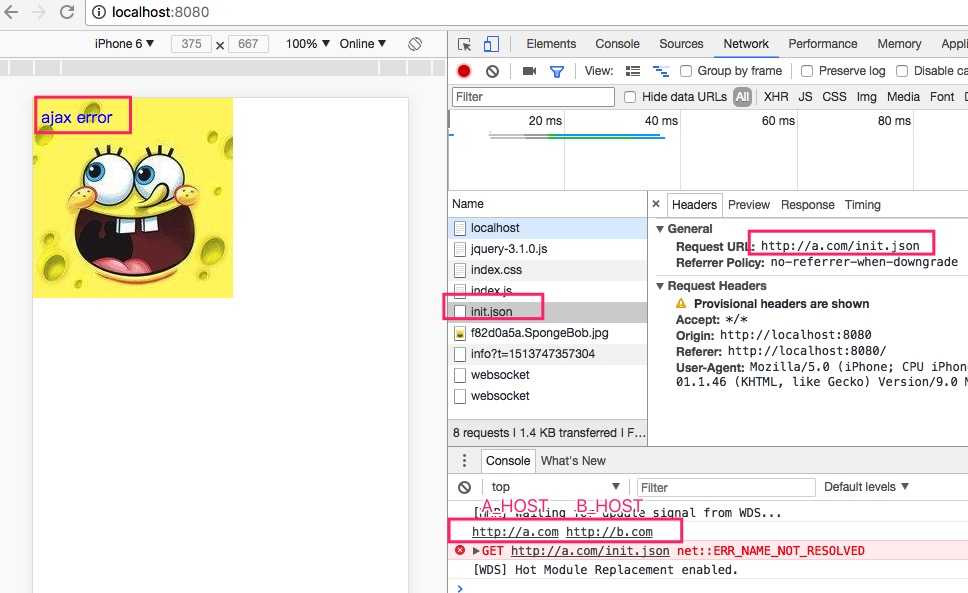Click the capture screenshots camera icon

pyautogui.click(x=529, y=71)
